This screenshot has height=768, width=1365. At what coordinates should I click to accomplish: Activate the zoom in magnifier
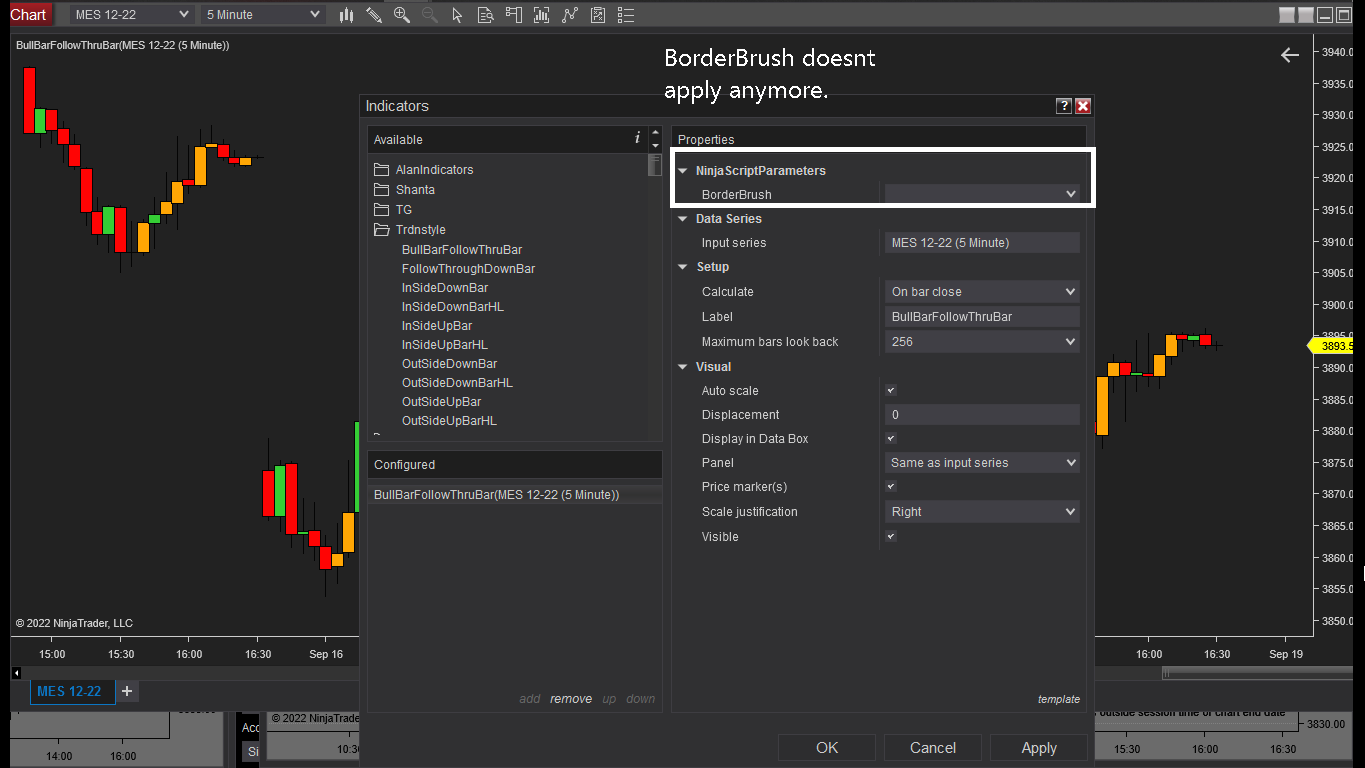(x=402, y=15)
